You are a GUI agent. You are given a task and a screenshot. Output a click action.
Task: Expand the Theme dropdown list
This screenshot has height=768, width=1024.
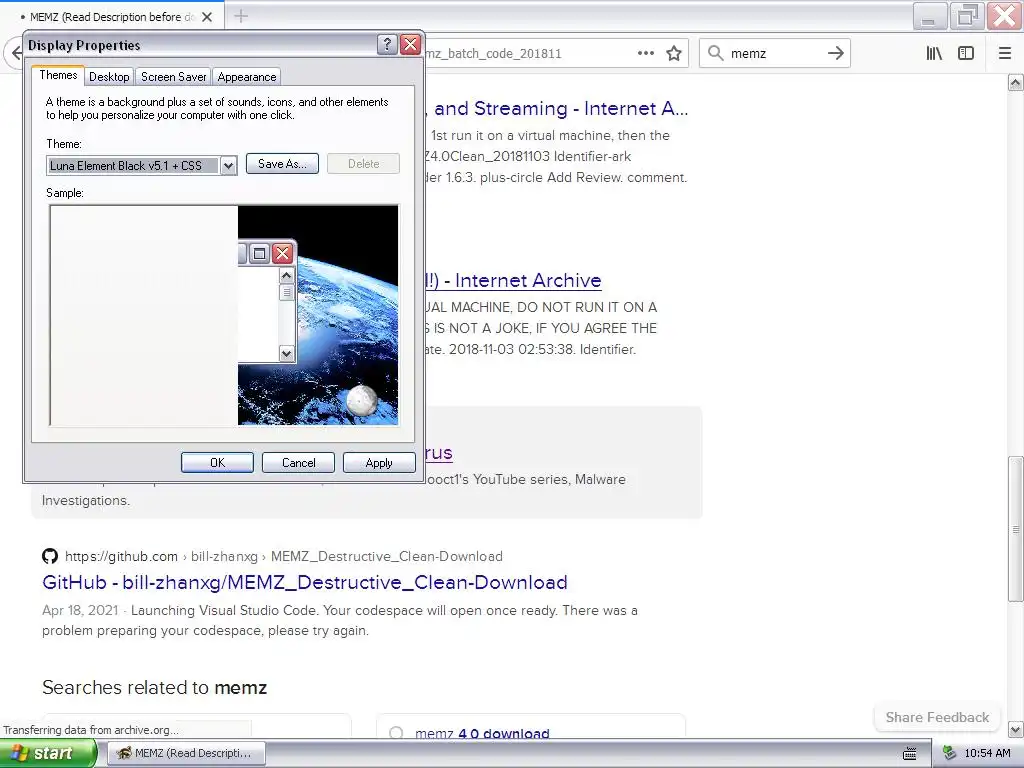(x=228, y=166)
